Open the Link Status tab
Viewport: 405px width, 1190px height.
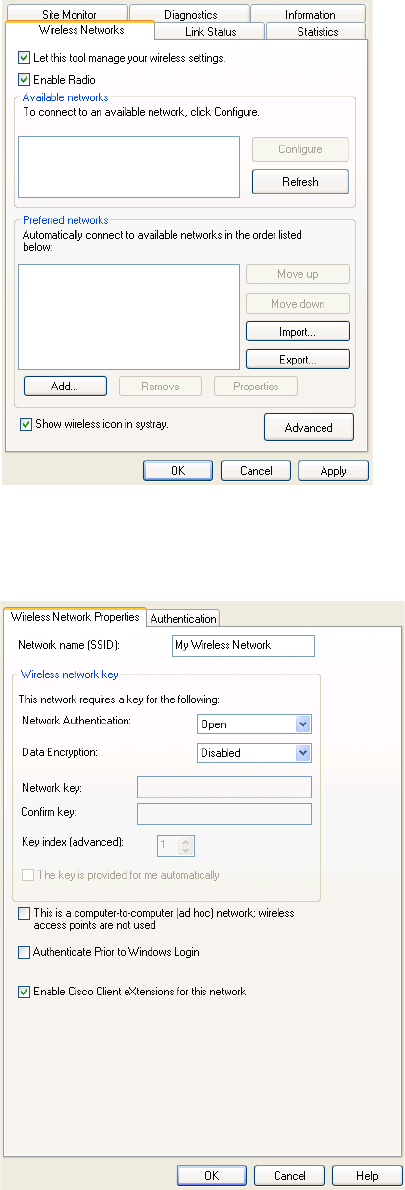[x=210, y=31]
